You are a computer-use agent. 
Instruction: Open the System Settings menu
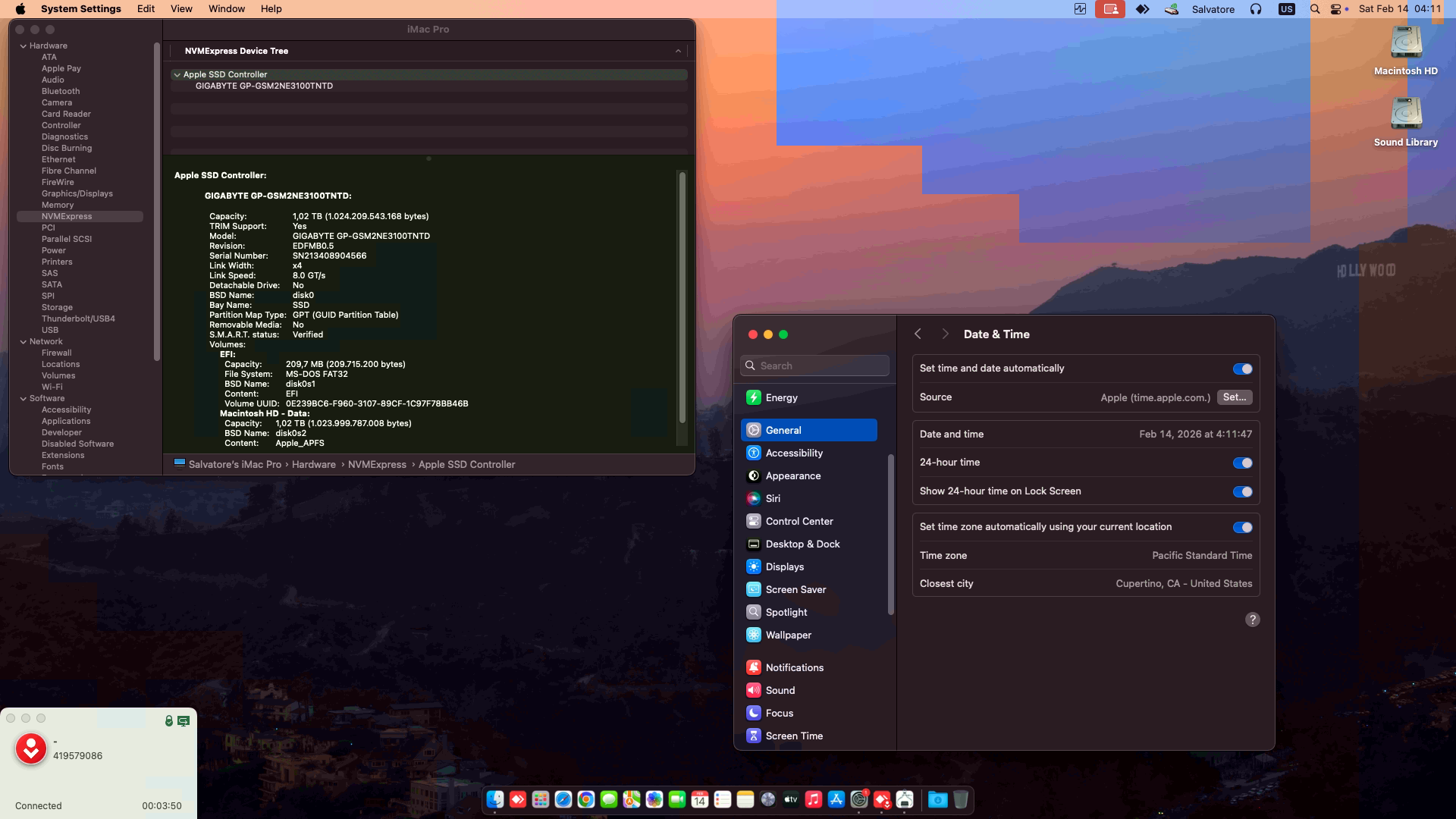(81, 9)
